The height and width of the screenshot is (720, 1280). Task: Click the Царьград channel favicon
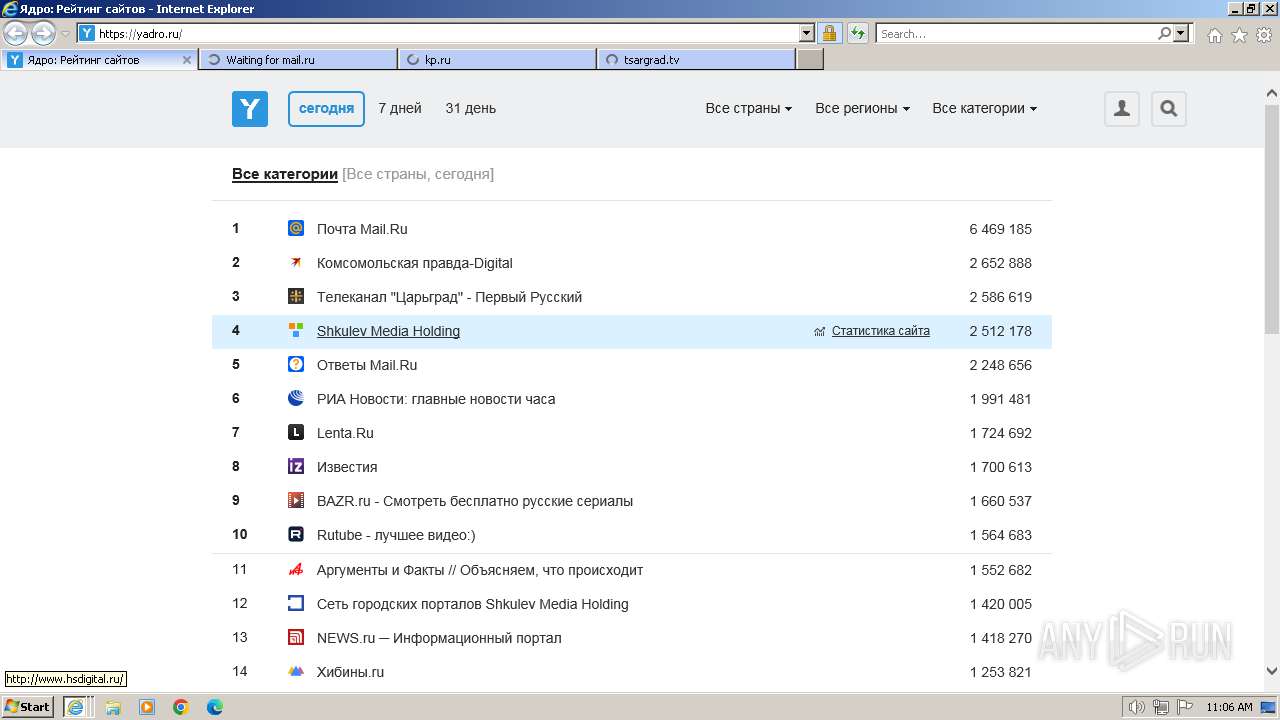pos(296,296)
